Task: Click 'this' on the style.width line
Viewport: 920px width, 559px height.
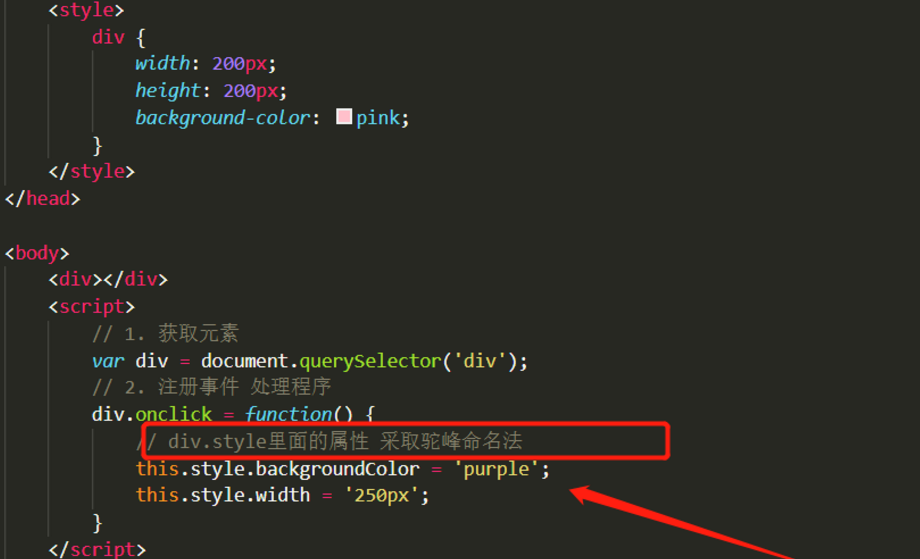Action: [157, 495]
